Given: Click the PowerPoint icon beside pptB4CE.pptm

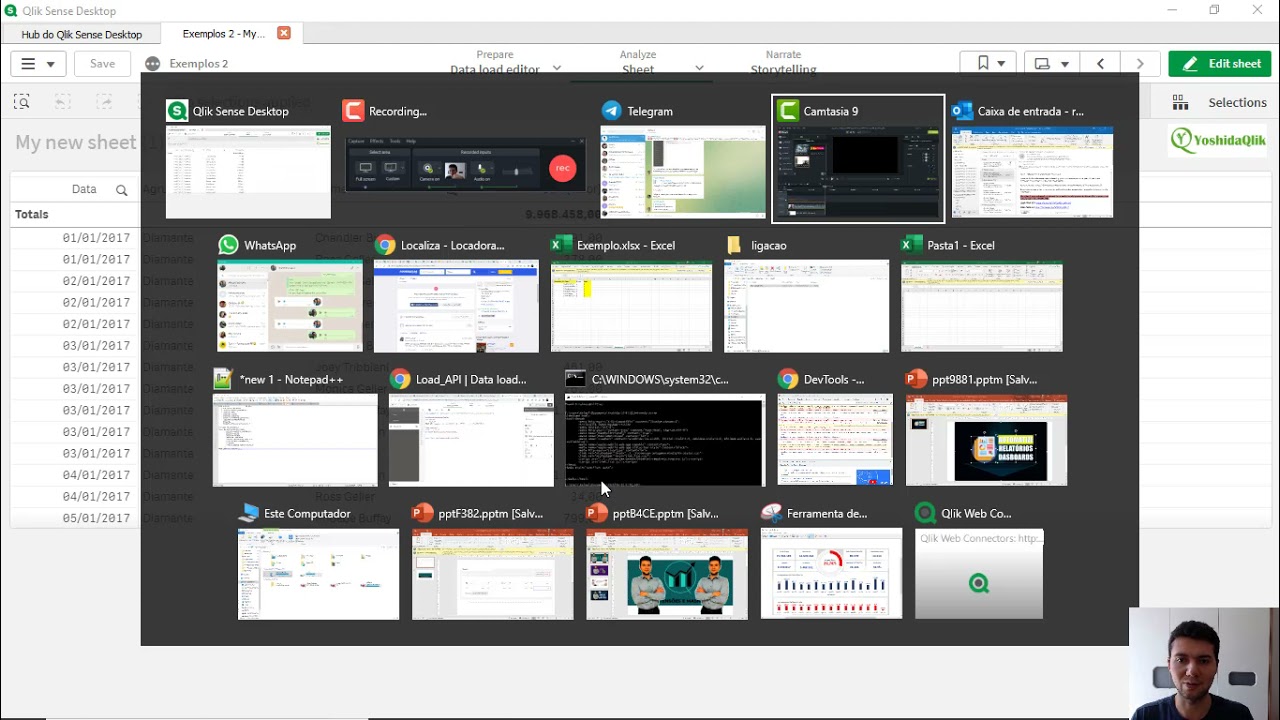Looking at the screenshot, I should click(x=597, y=513).
